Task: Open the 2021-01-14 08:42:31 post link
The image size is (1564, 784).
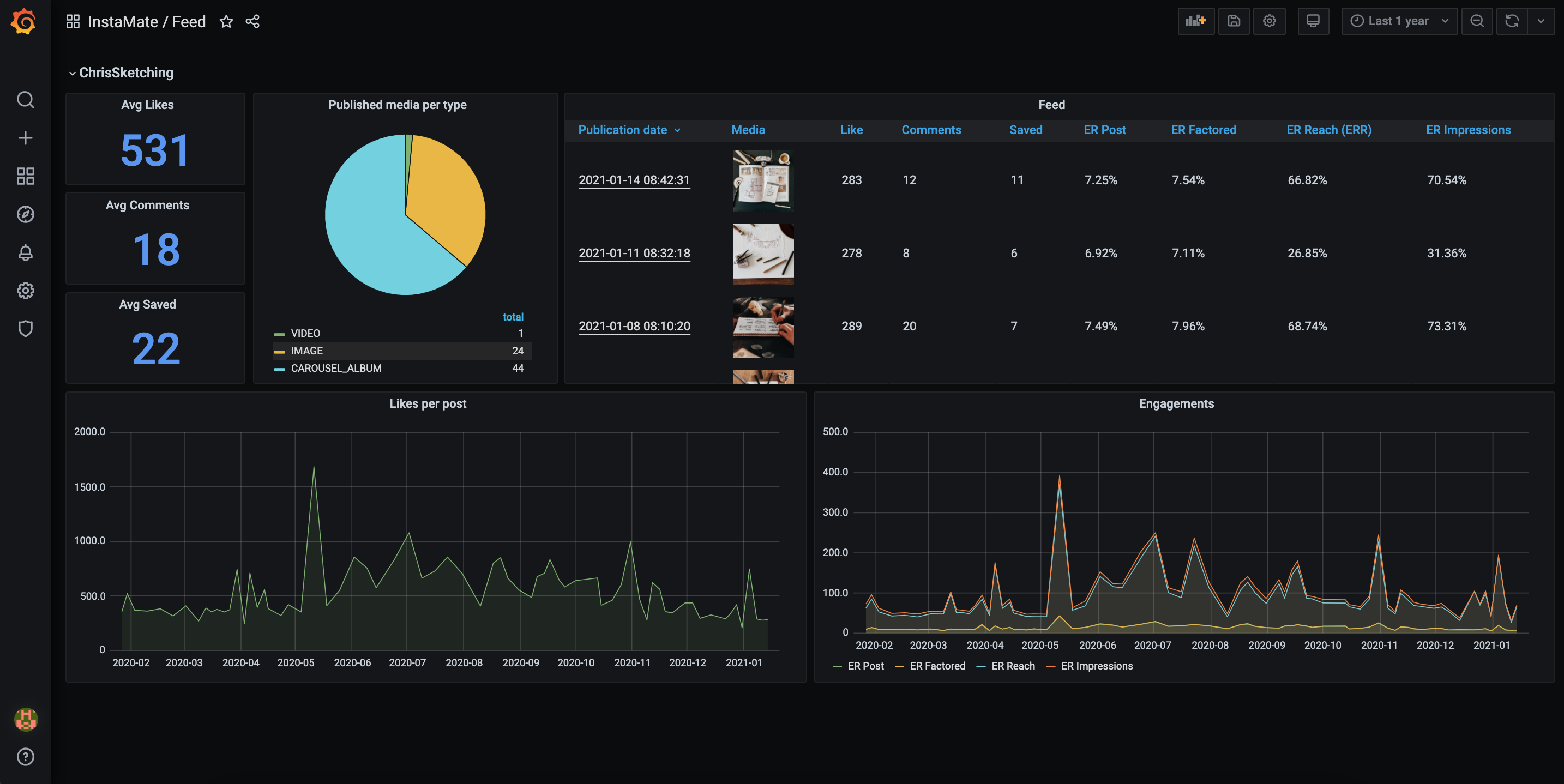Action: pos(634,180)
